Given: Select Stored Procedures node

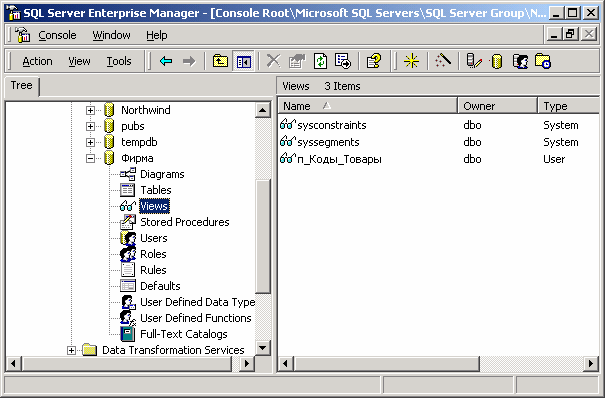Looking at the screenshot, I should [x=184, y=222].
